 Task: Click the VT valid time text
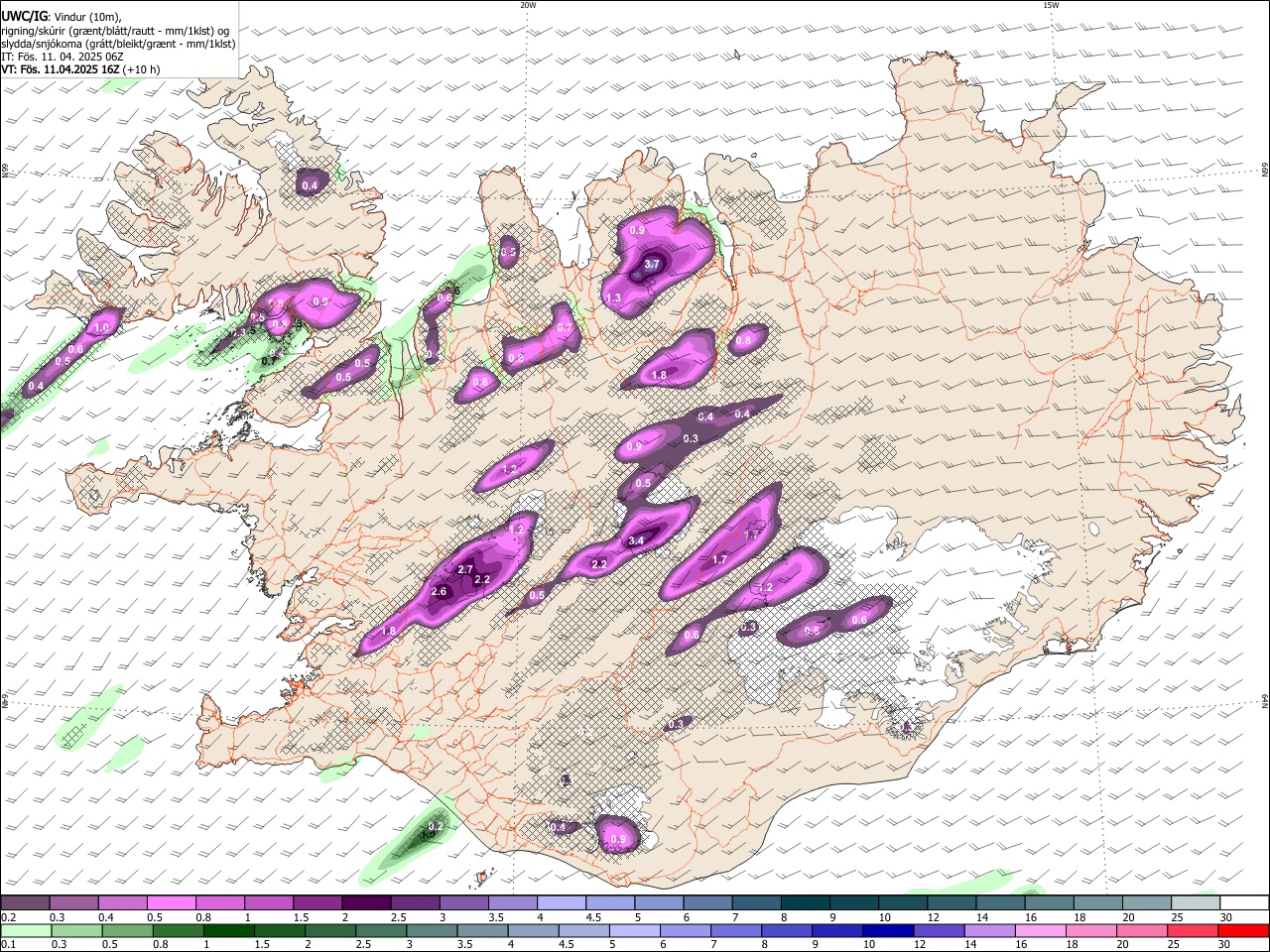tap(80, 69)
